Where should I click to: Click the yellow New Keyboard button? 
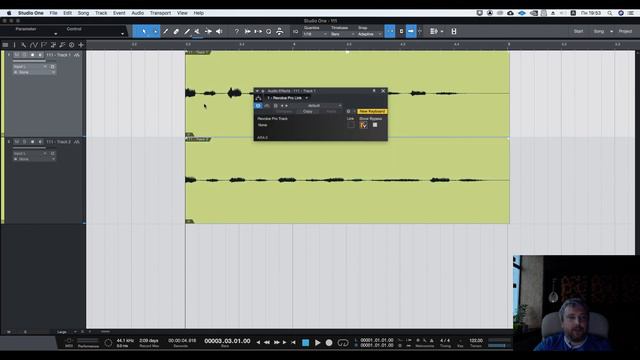click(372, 111)
